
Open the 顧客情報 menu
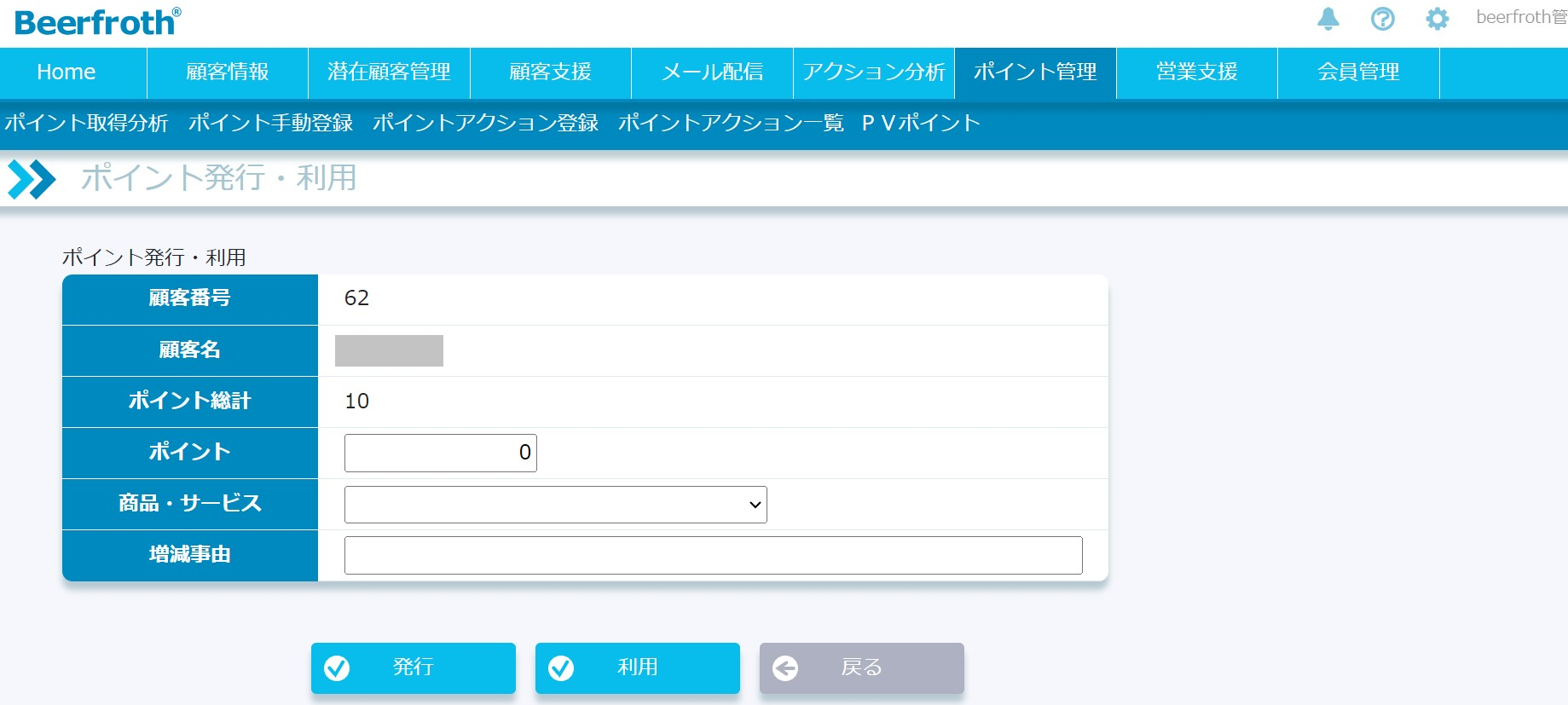(x=227, y=72)
